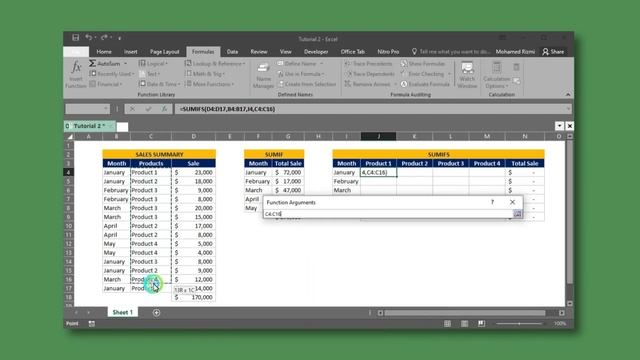Open the Financial functions dropdown
The width and height of the screenshot is (640, 360).
point(106,84)
